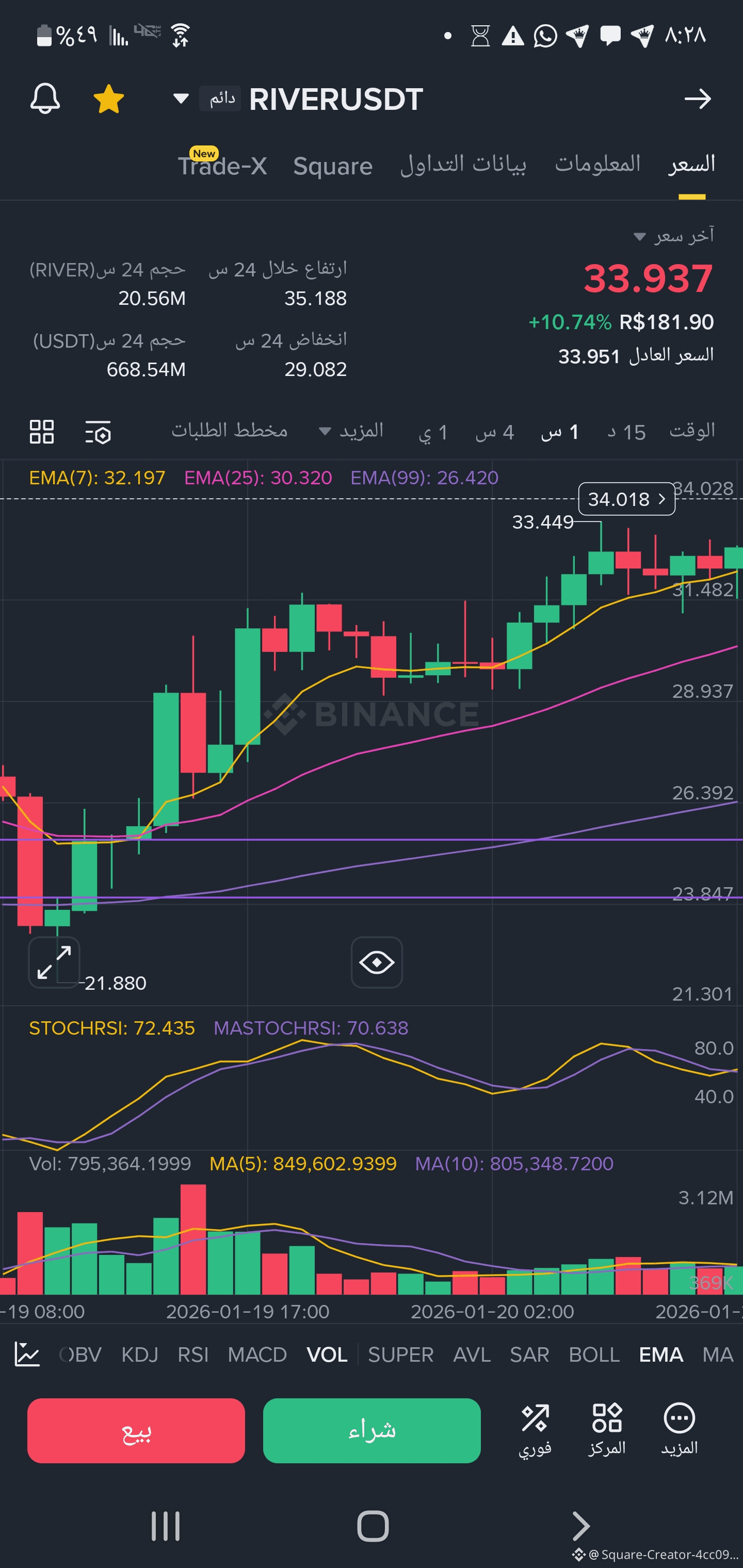The width and height of the screenshot is (743, 1568).
Task: Tap the EMA(99): 26.420 legend
Action: click(x=425, y=478)
